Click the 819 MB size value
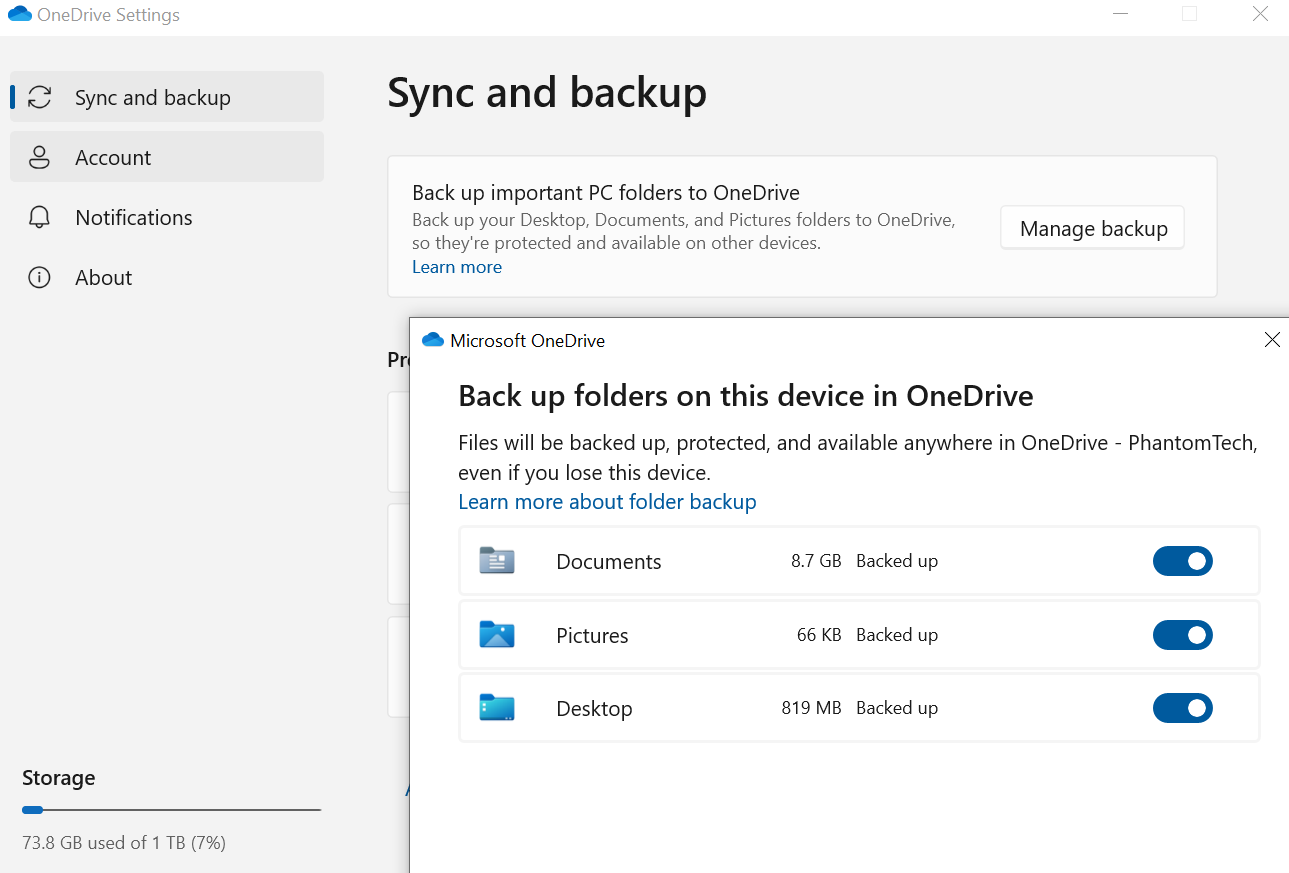 coord(811,708)
